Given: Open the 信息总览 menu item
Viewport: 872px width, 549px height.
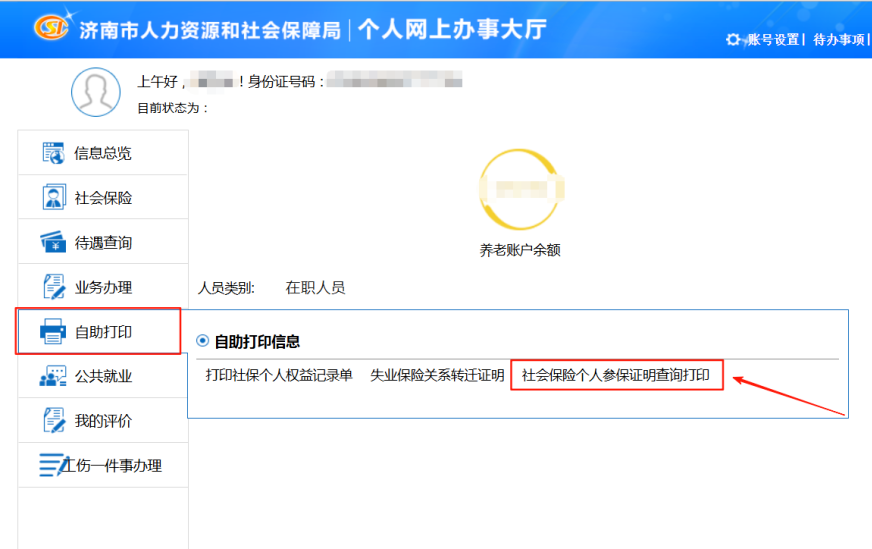Looking at the screenshot, I should (x=103, y=152).
